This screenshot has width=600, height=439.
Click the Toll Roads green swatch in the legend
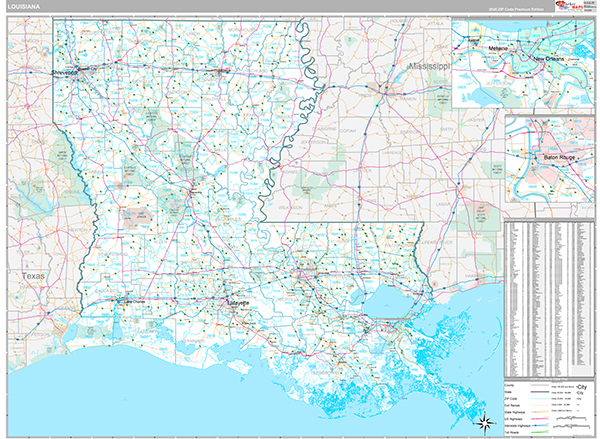pos(538,432)
